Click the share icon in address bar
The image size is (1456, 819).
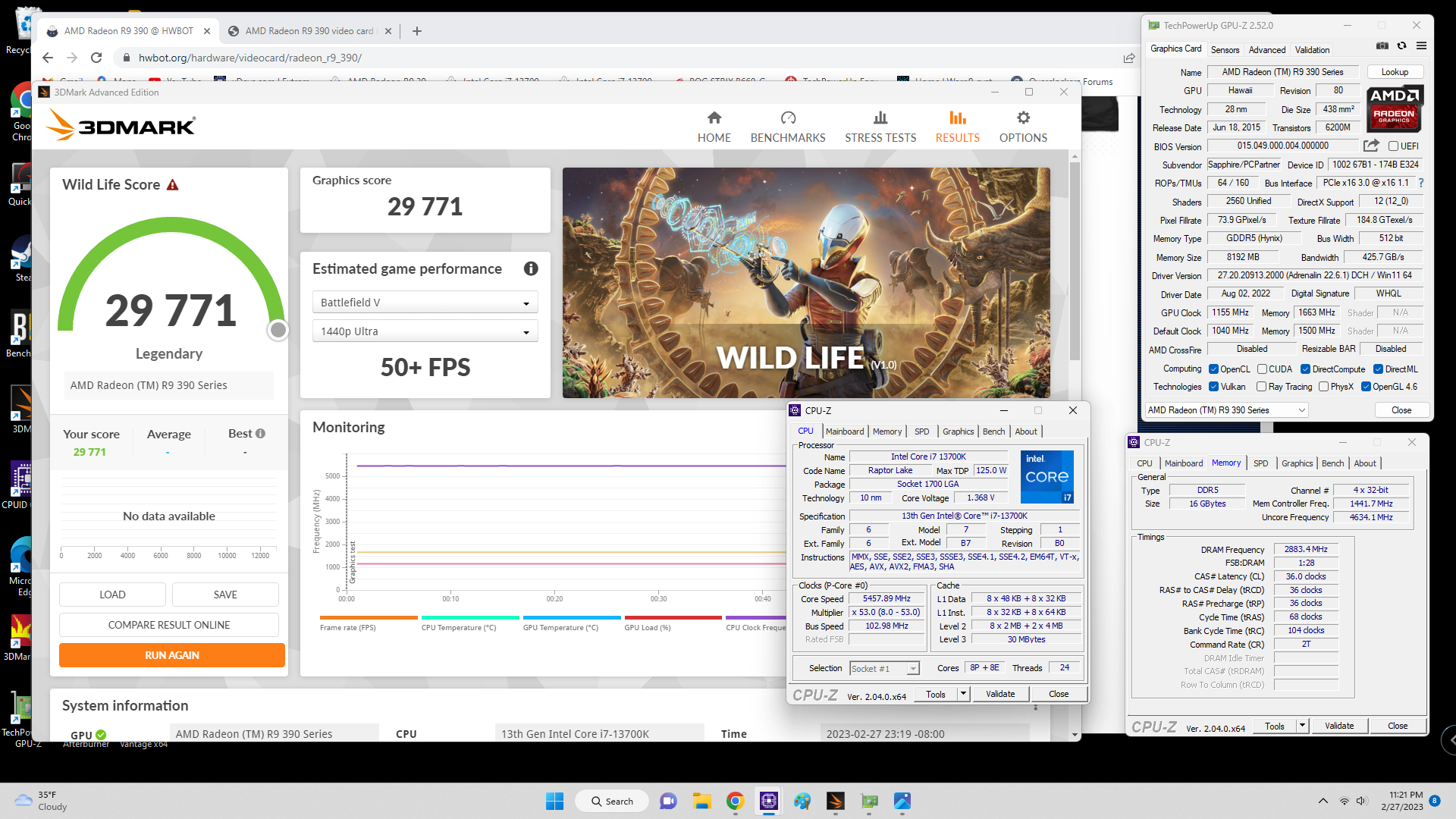click(x=1129, y=58)
